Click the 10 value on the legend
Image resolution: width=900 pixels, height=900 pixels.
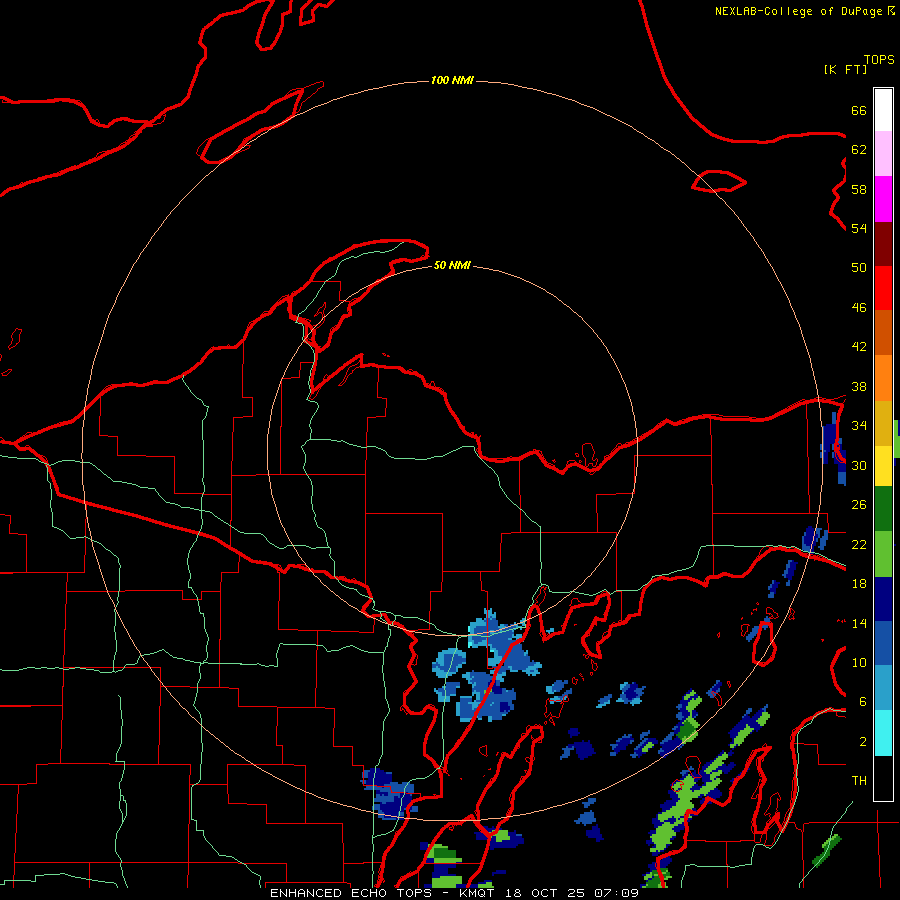point(859,663)
